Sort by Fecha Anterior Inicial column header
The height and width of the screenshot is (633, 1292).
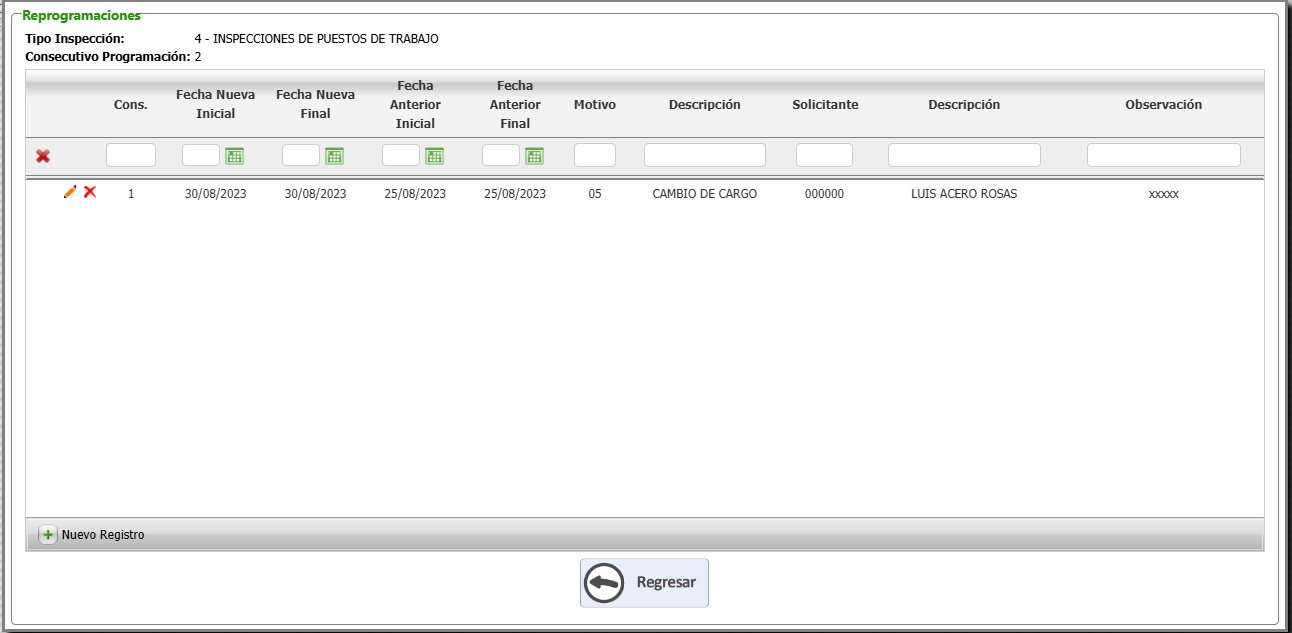click(x=416, y=105)
